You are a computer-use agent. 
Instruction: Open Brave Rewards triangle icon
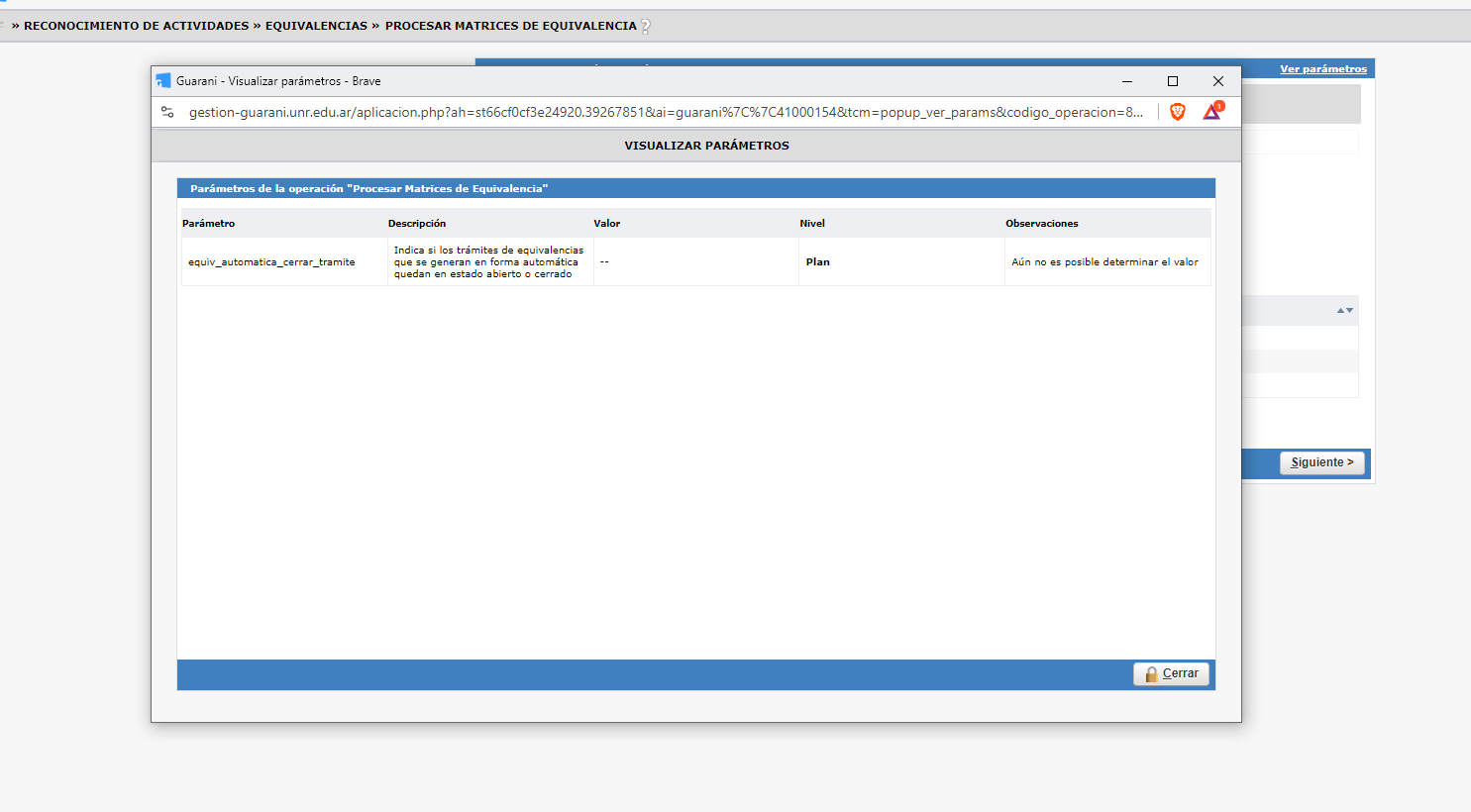(x=1212, y=111)
